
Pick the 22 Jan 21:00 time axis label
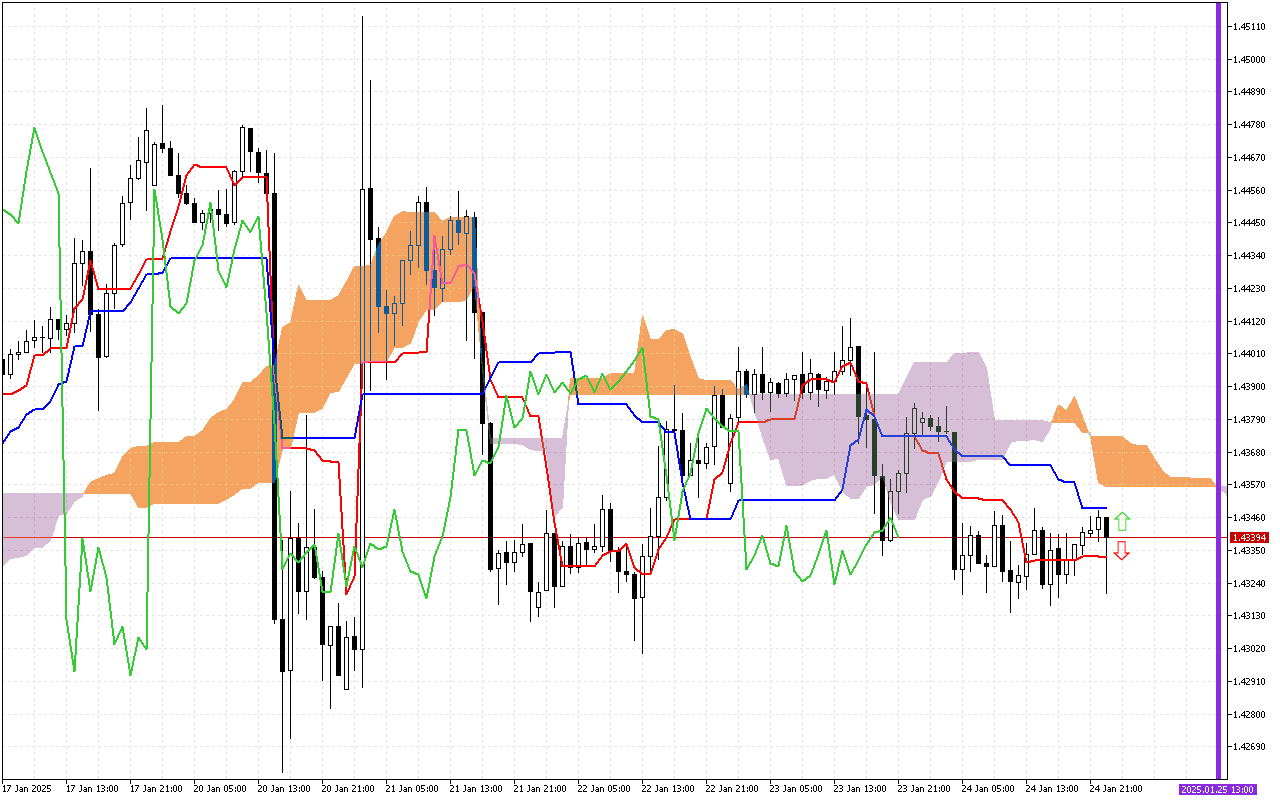731,789
